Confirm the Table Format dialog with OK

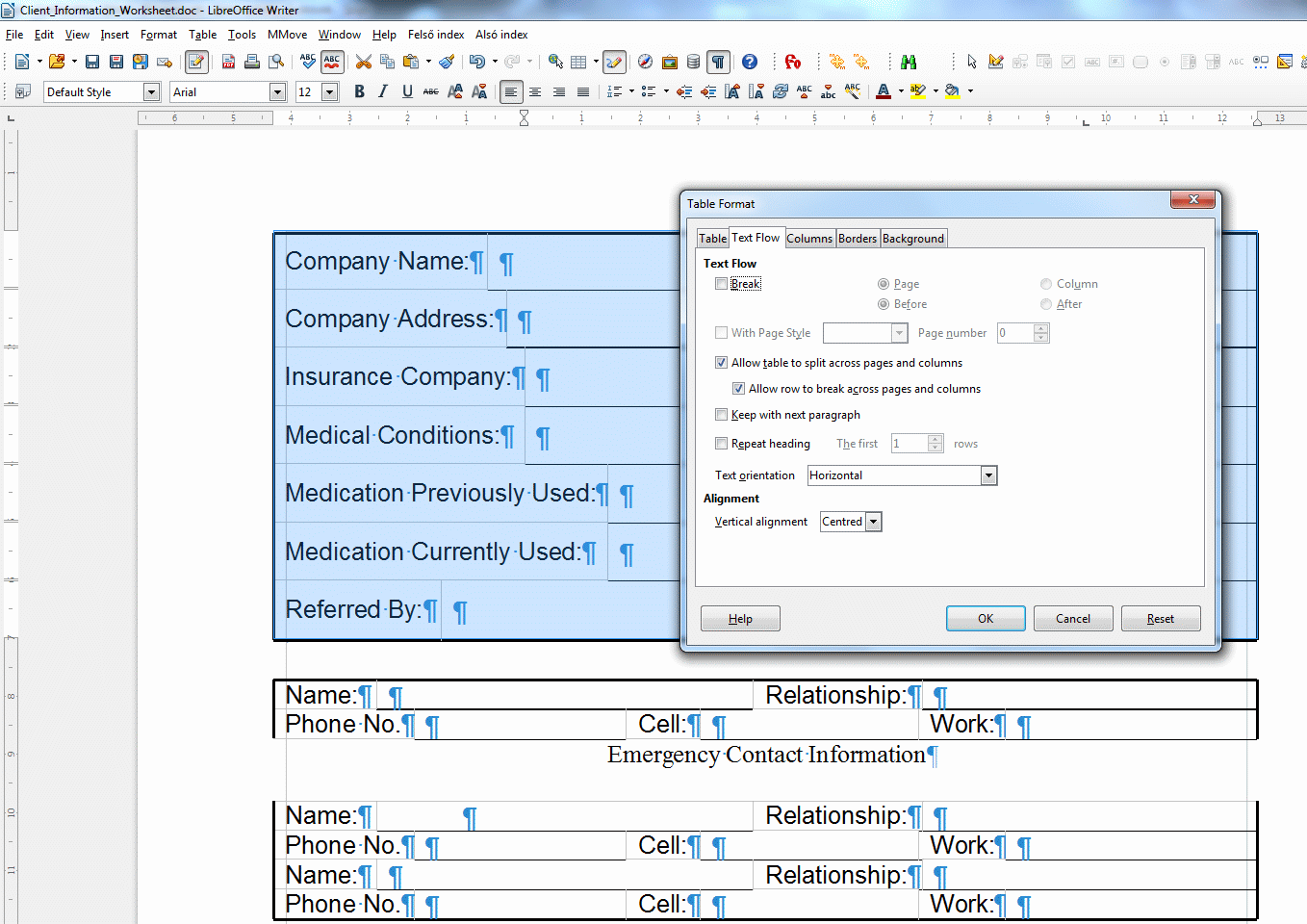(986, 619)
